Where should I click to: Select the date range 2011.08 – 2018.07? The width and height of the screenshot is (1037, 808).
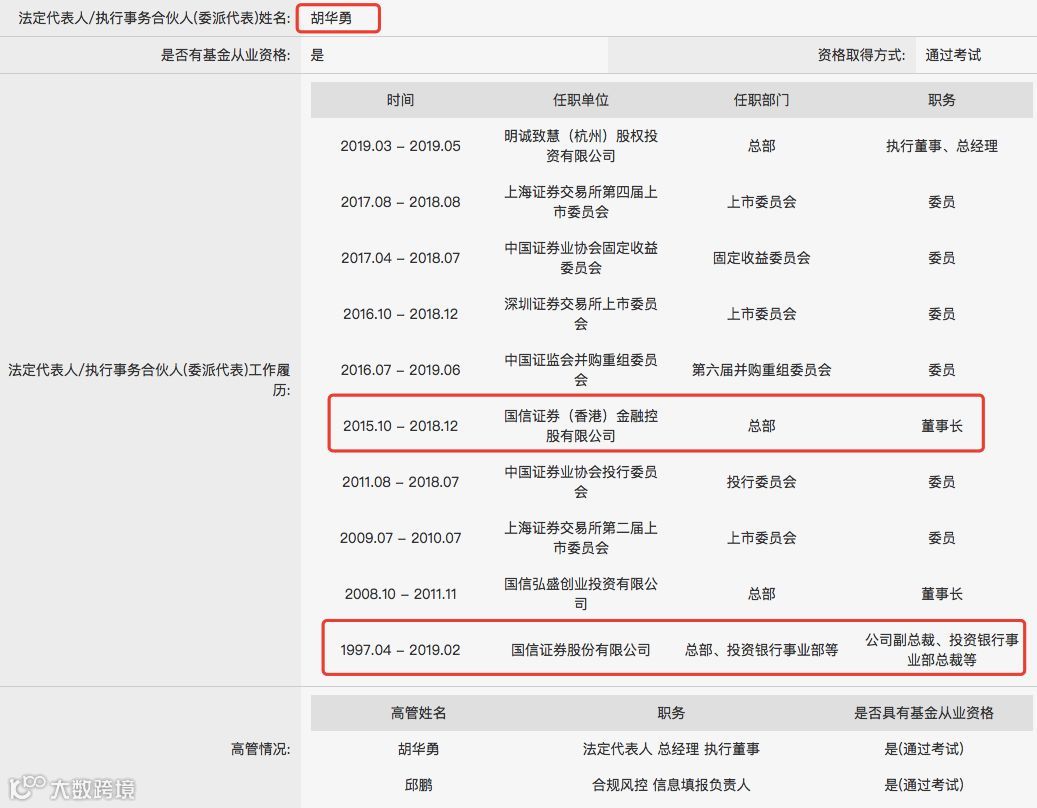(x=400, y=482)
